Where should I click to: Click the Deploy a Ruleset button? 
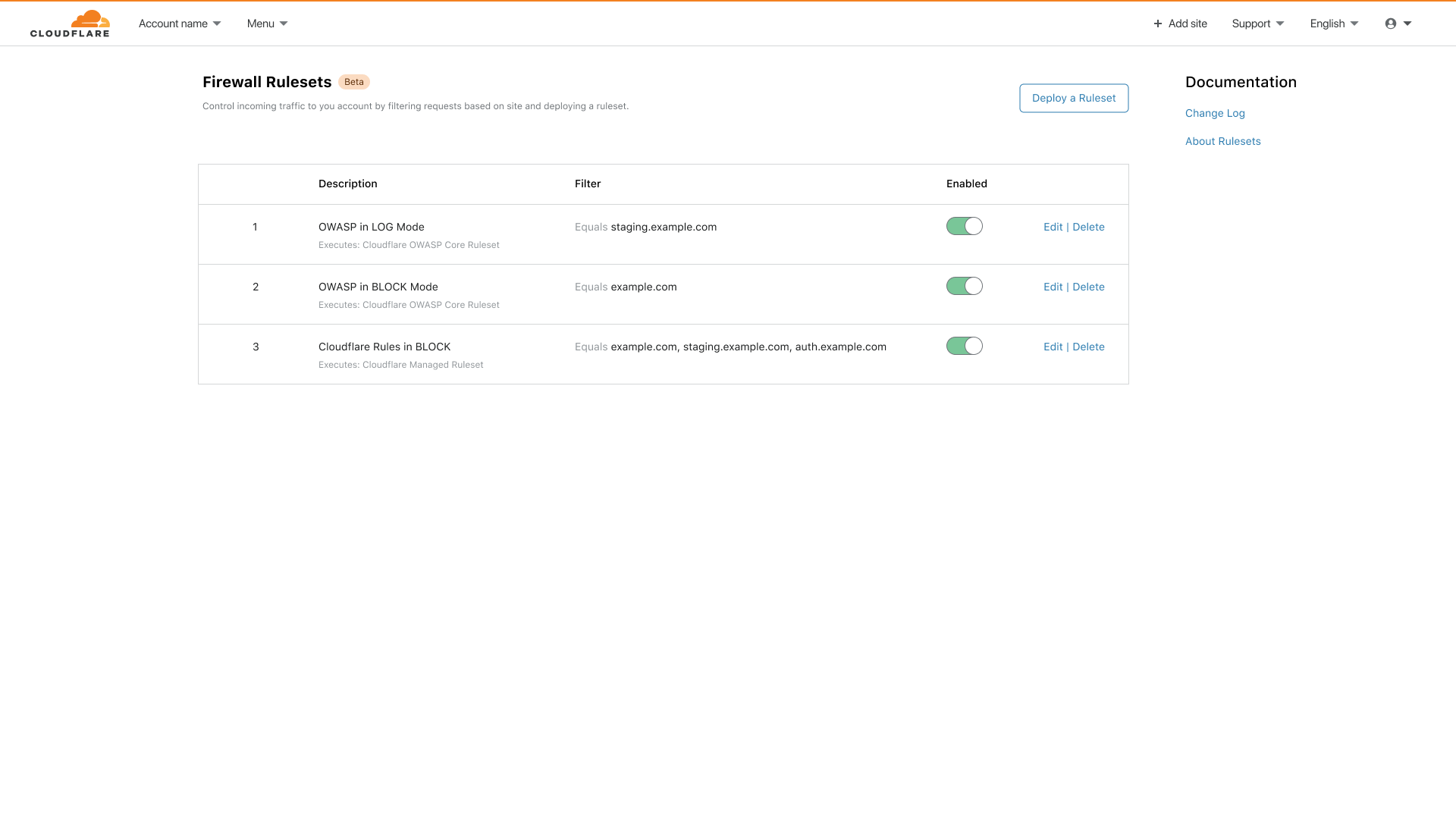1074,97
